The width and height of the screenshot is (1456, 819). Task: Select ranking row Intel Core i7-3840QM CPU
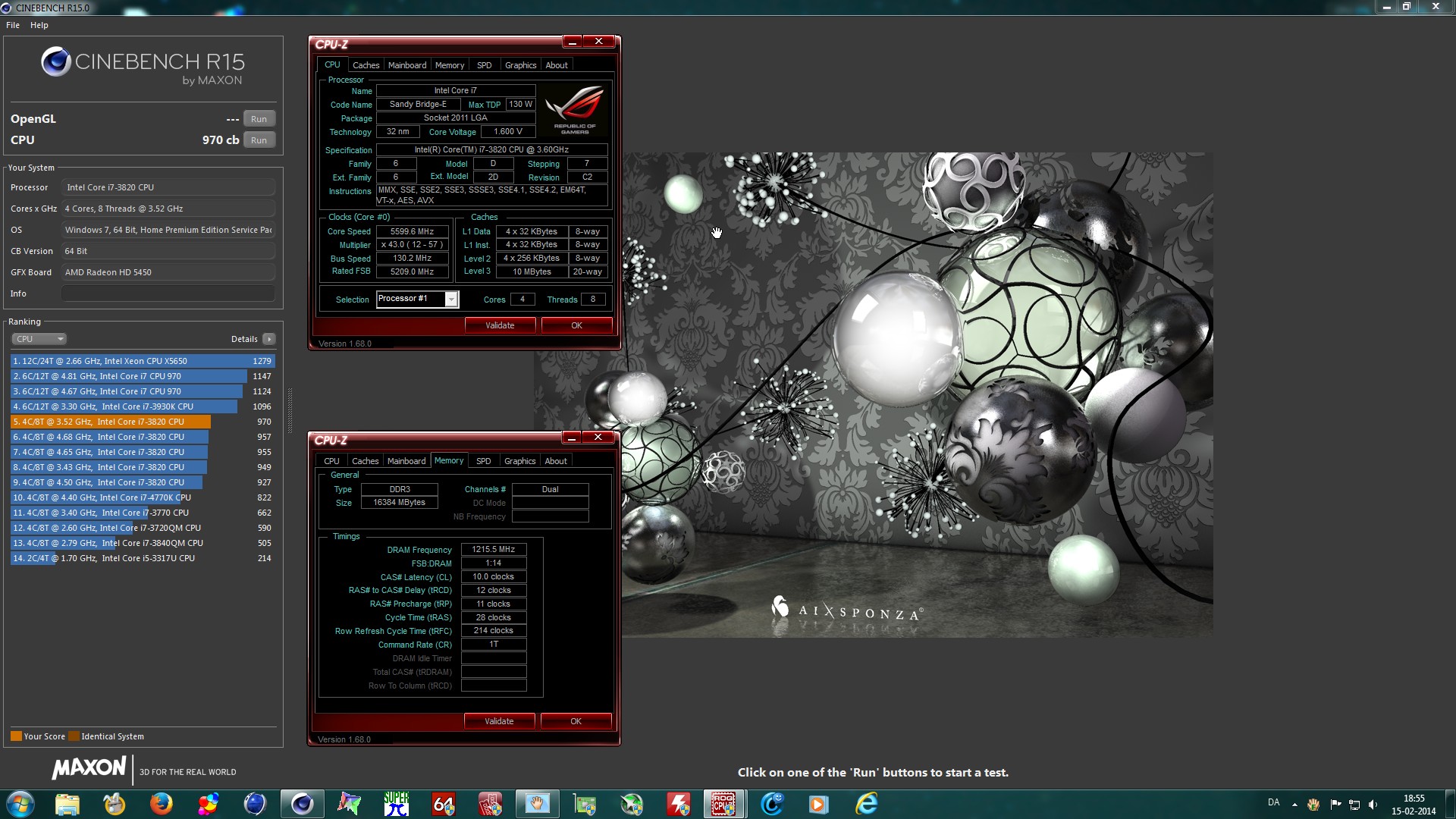click(x=143, y=543)
